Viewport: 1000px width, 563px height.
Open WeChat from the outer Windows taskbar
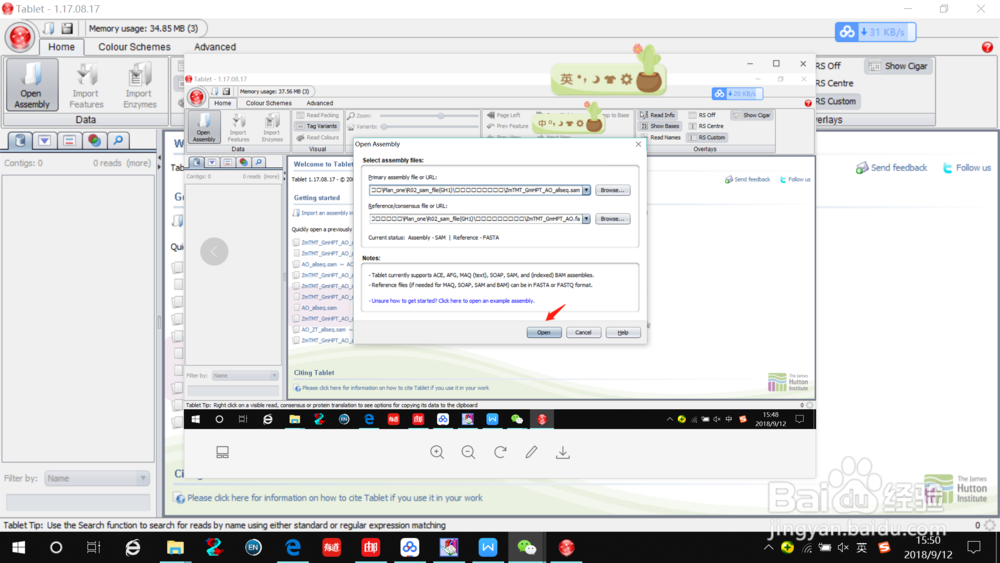527,547
